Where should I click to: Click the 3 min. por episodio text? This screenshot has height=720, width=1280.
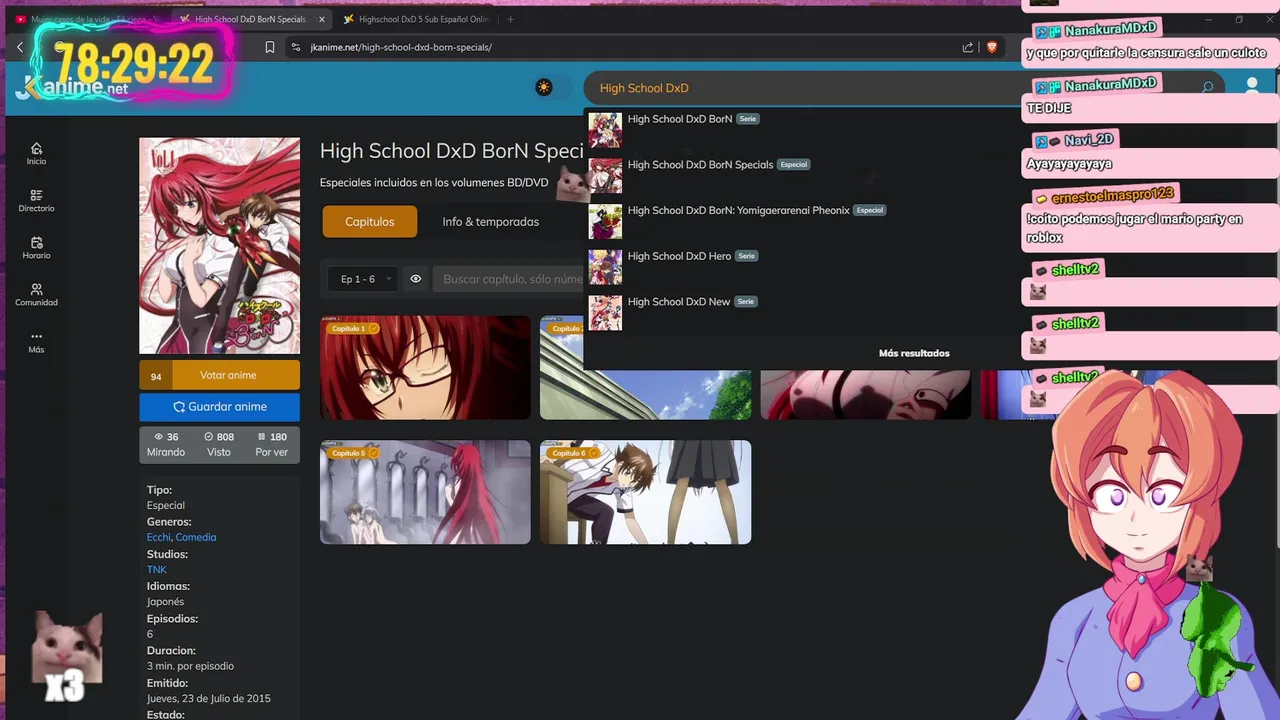pos(190,666)
